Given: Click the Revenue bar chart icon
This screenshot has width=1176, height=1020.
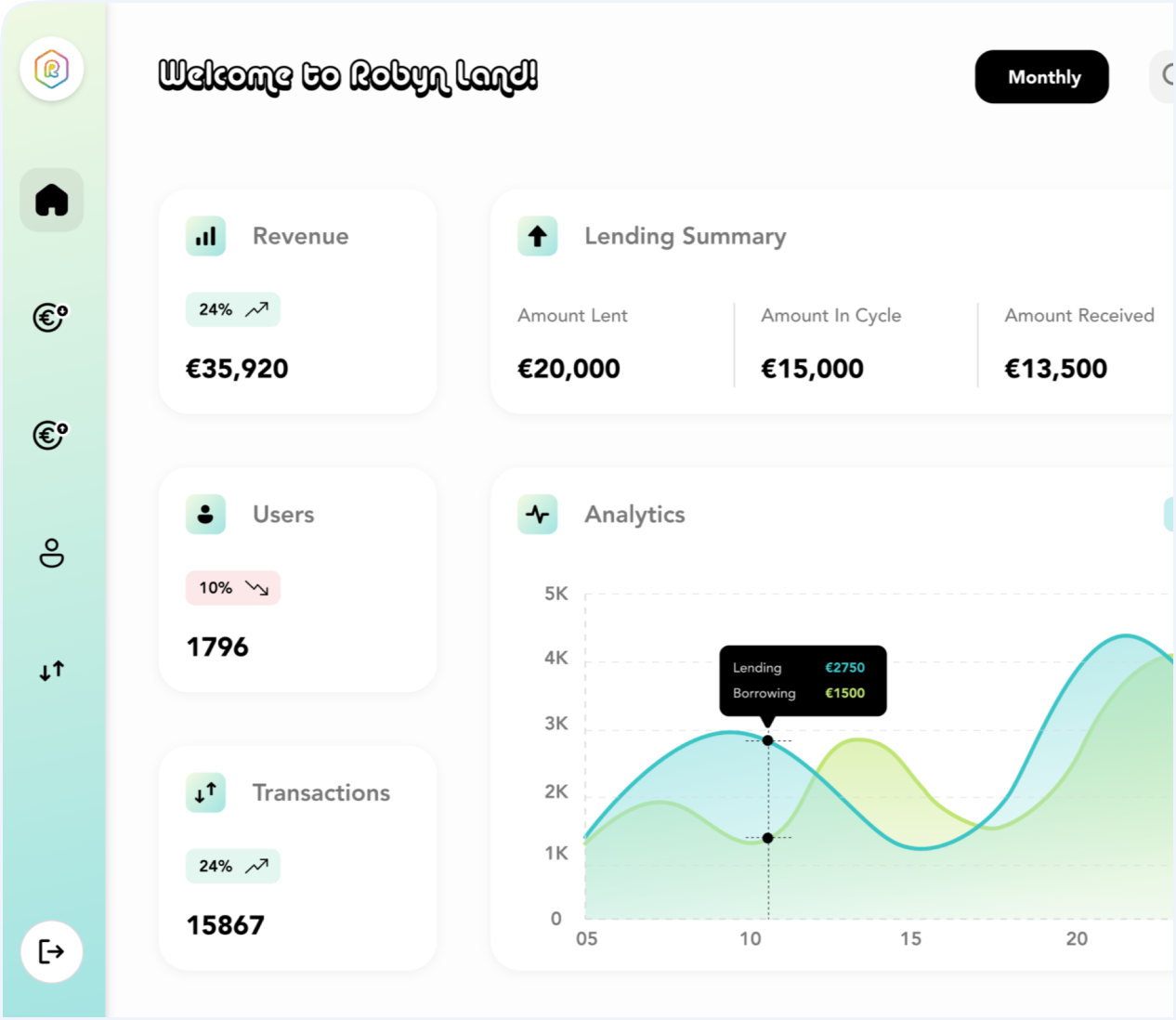Looking at the screenshot, I should 205,236.
